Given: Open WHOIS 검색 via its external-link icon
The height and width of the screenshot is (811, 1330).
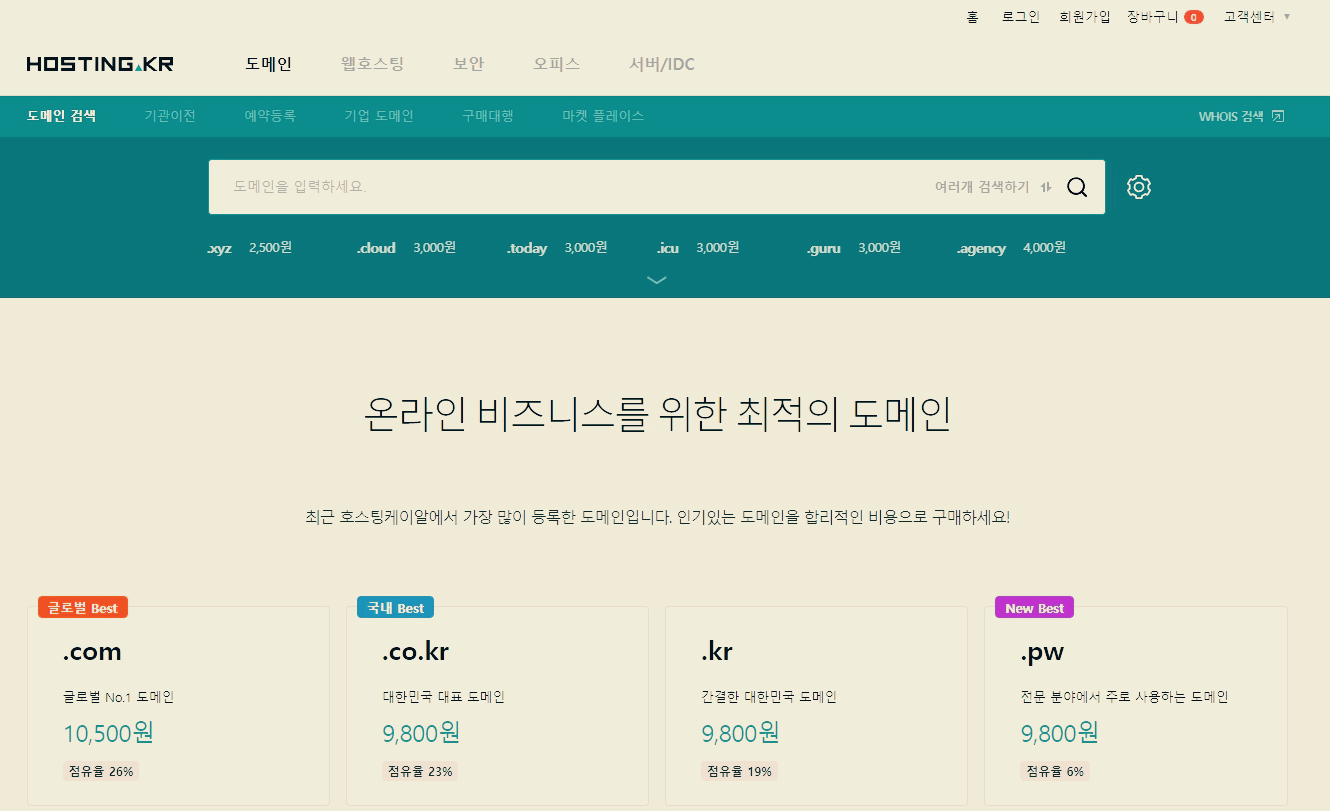Looking at the screenshot, I should click(1277, 115).
